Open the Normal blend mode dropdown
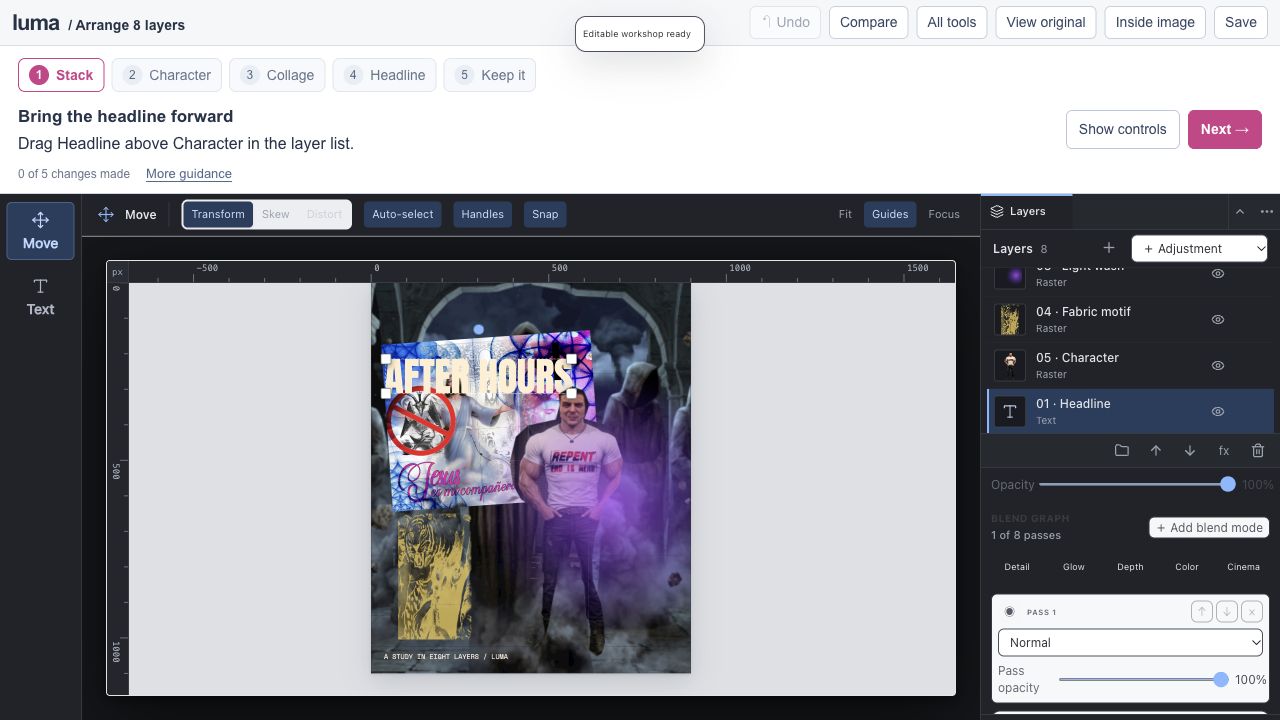This screenshot has height=720, width=1280. (x=1130, y=642)
